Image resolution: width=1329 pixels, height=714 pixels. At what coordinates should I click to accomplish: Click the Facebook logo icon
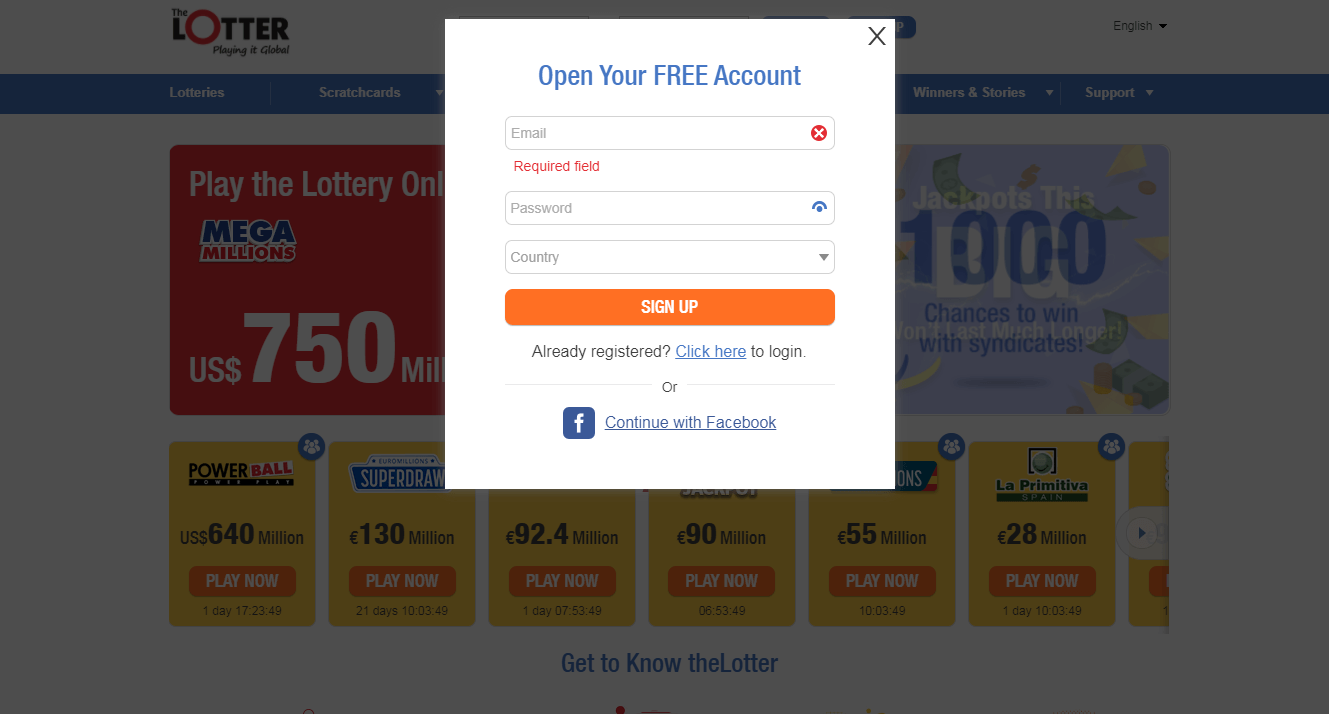pyautogui.click(x=579, y=423)
